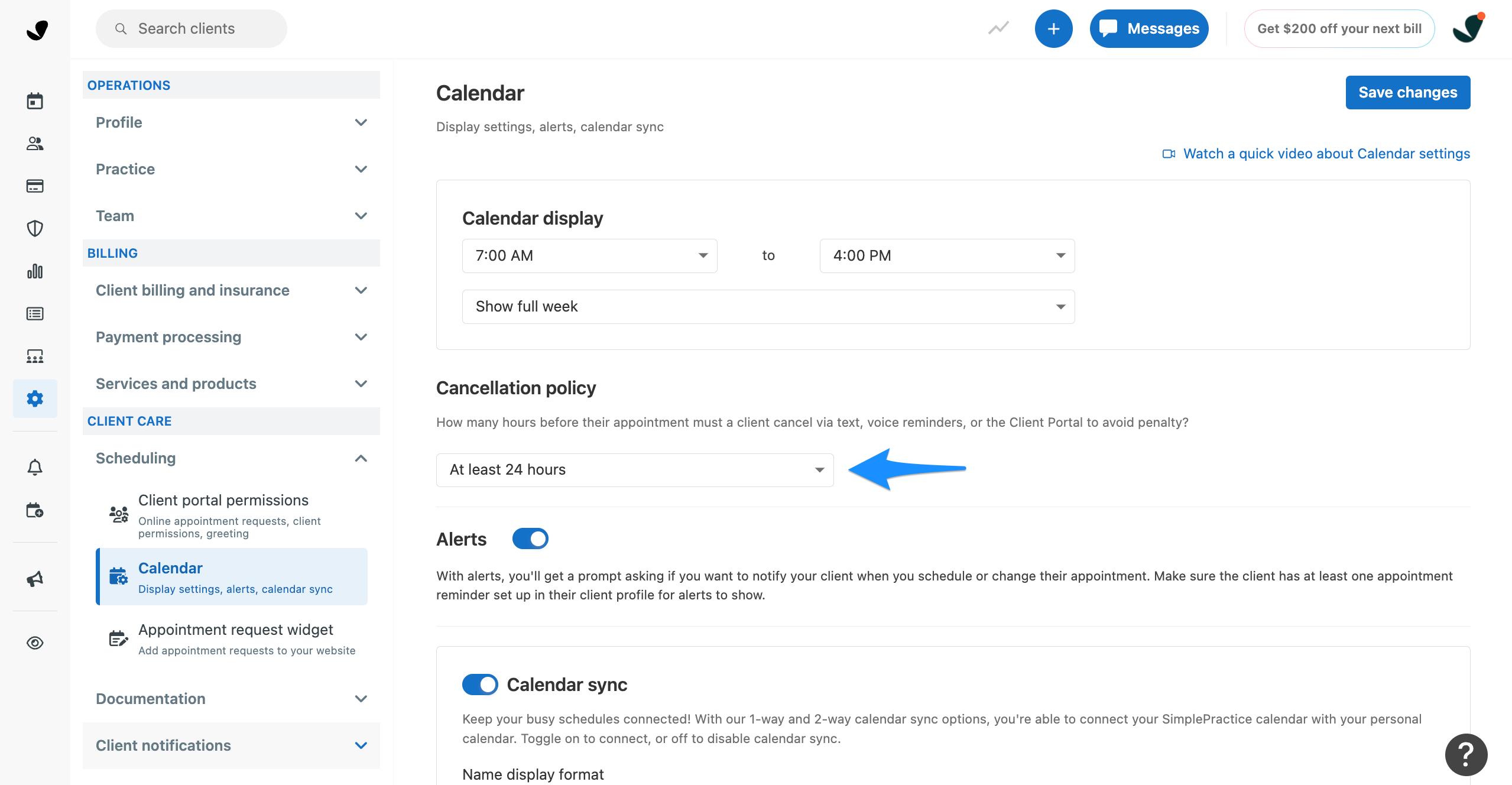Toggle the Alerts switch off
The width and height of the screenshot is (1512, 785).
click(530, 539)
